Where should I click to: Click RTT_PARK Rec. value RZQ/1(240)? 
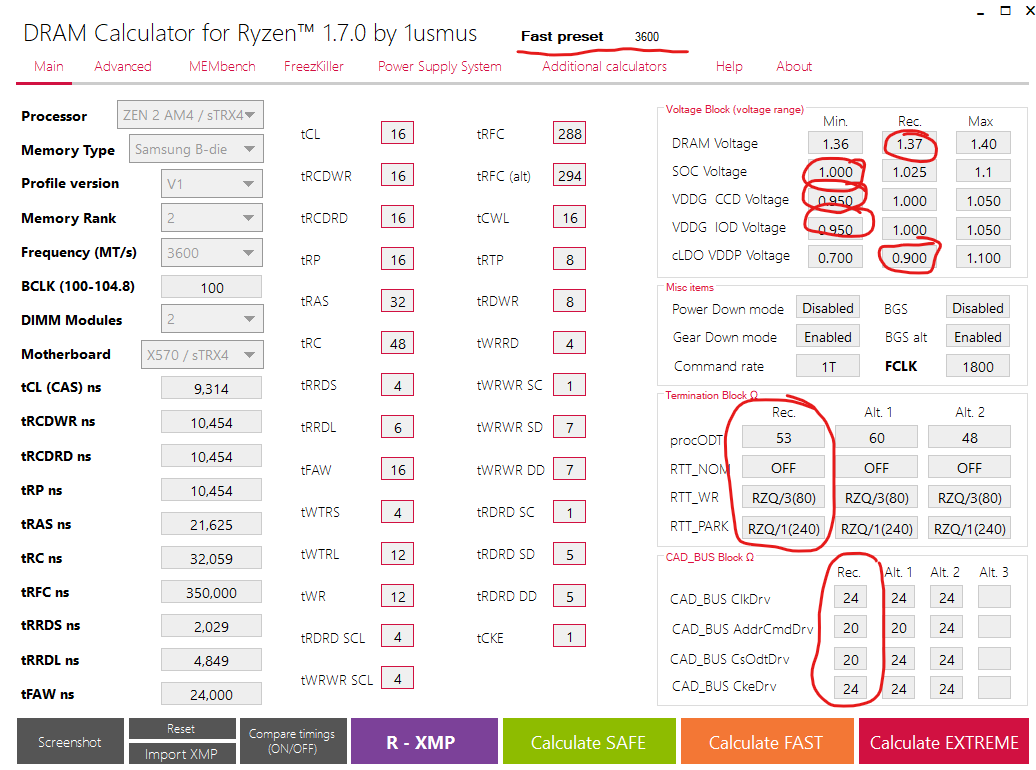pyautogui.click(x=784, y=529)
